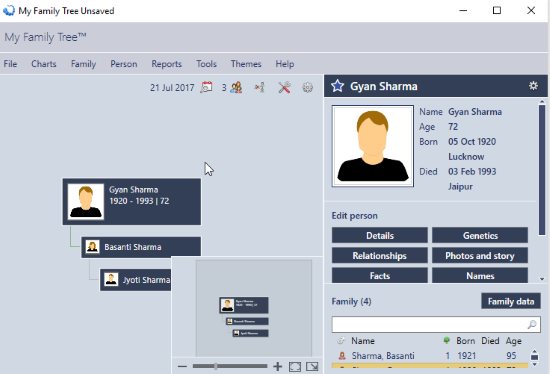Click the faded gear icon in chart toolbar
The image size is (550, 374).
pos(307,87)
